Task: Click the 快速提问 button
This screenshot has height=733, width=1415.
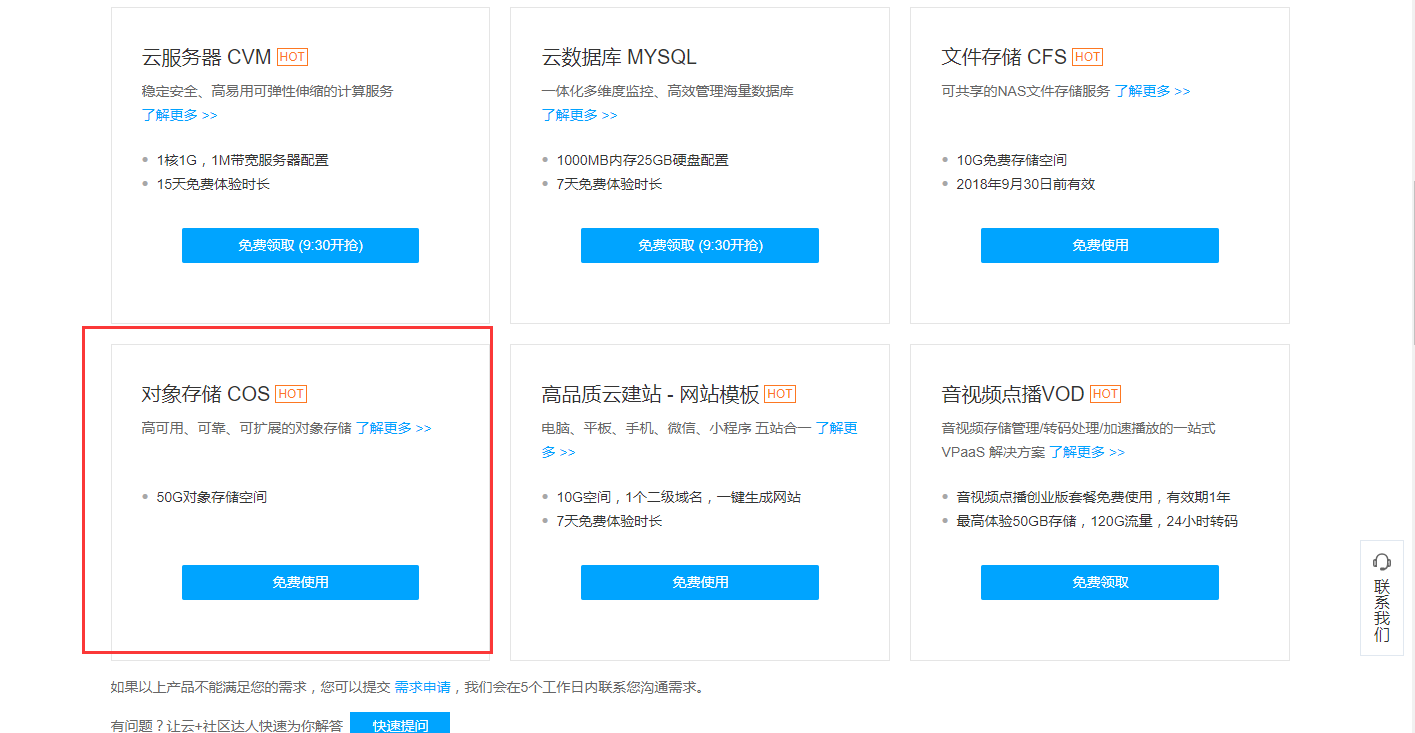Action: [x=400, y=724]
